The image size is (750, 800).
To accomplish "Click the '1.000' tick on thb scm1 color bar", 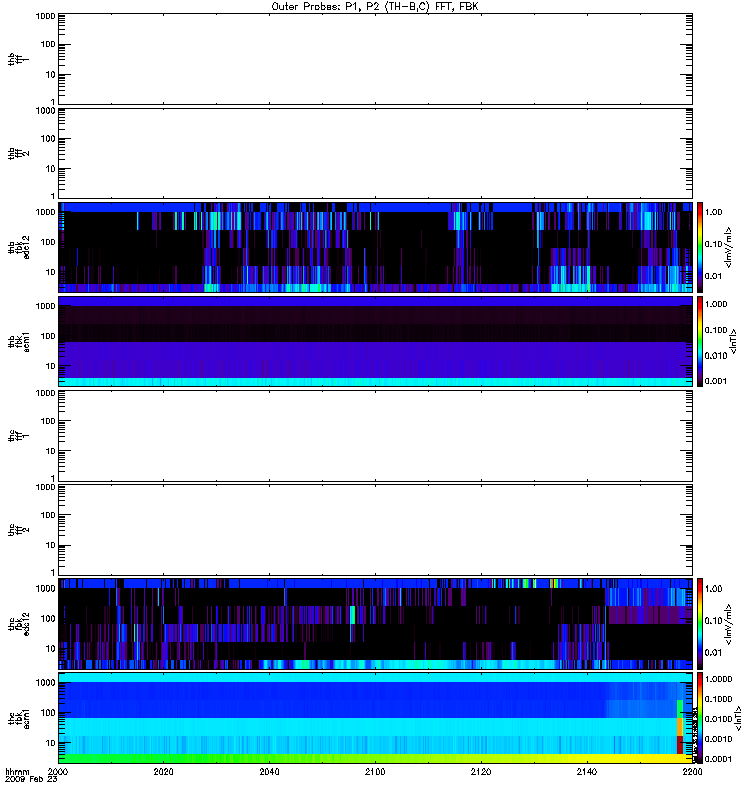I will click(x=716, y=304).
